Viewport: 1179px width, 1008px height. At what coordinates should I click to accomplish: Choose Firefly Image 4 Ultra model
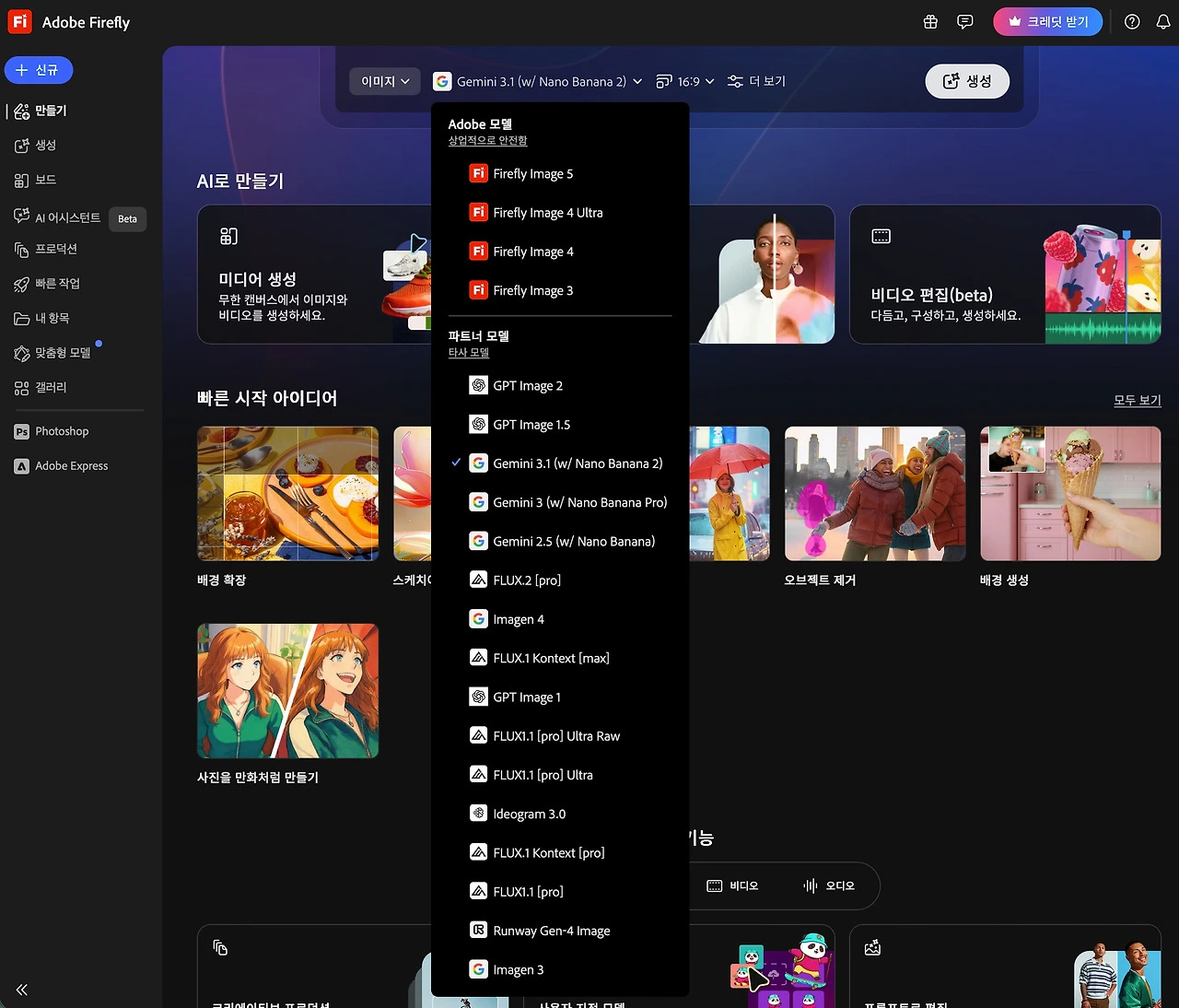pyautogui.click(x=560, y=213)
